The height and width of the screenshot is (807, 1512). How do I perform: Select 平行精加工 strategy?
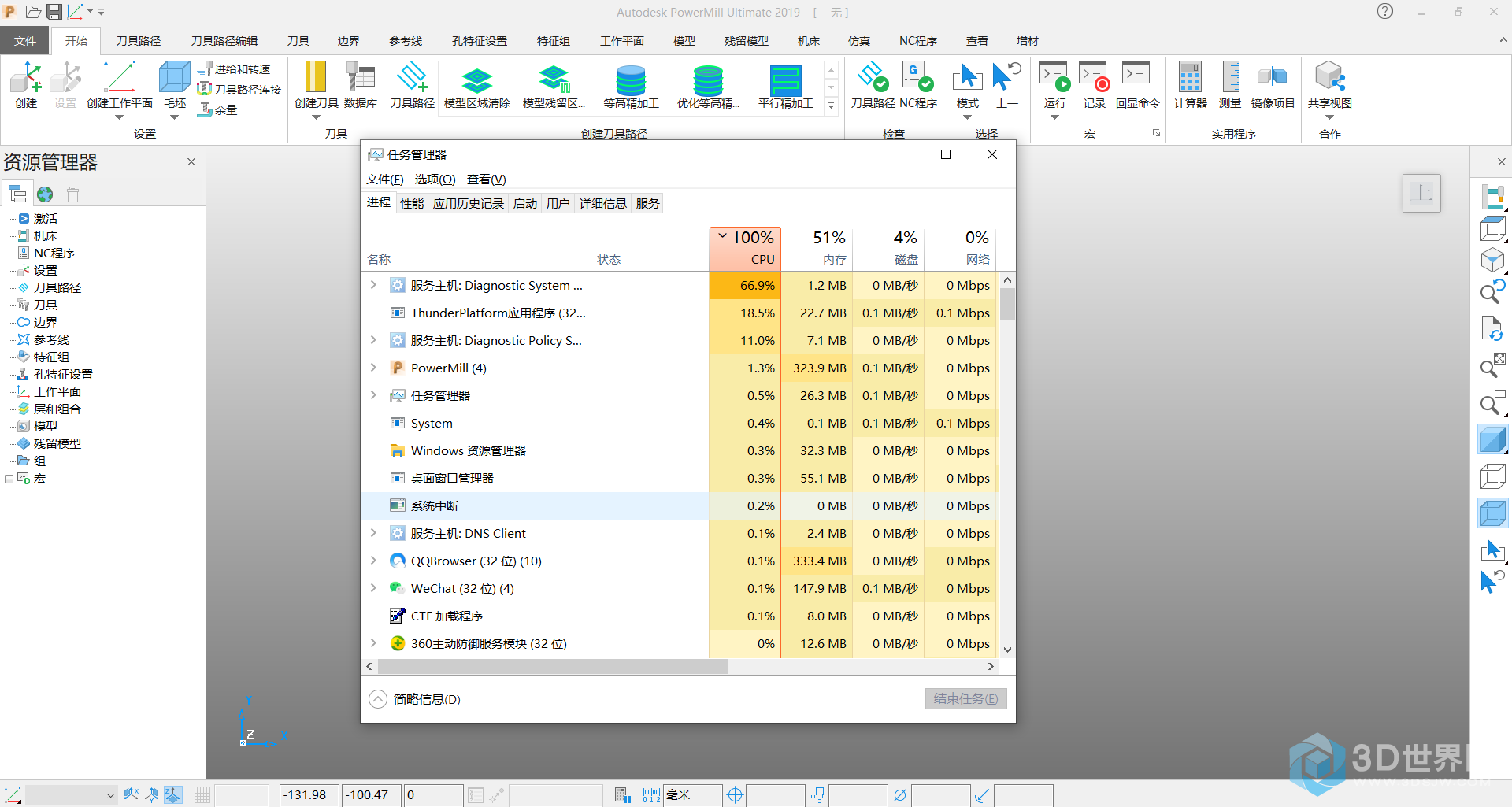point(785,87)
